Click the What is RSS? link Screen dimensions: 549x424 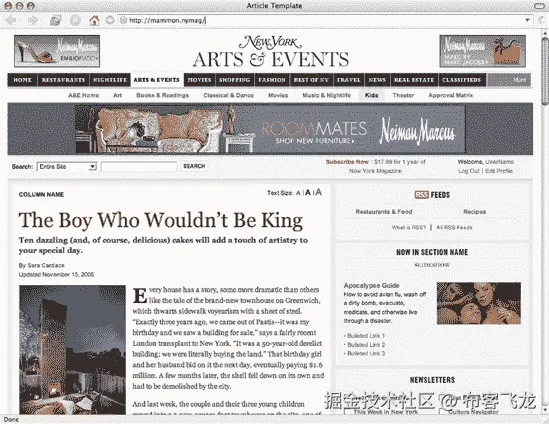pos(409,228)
